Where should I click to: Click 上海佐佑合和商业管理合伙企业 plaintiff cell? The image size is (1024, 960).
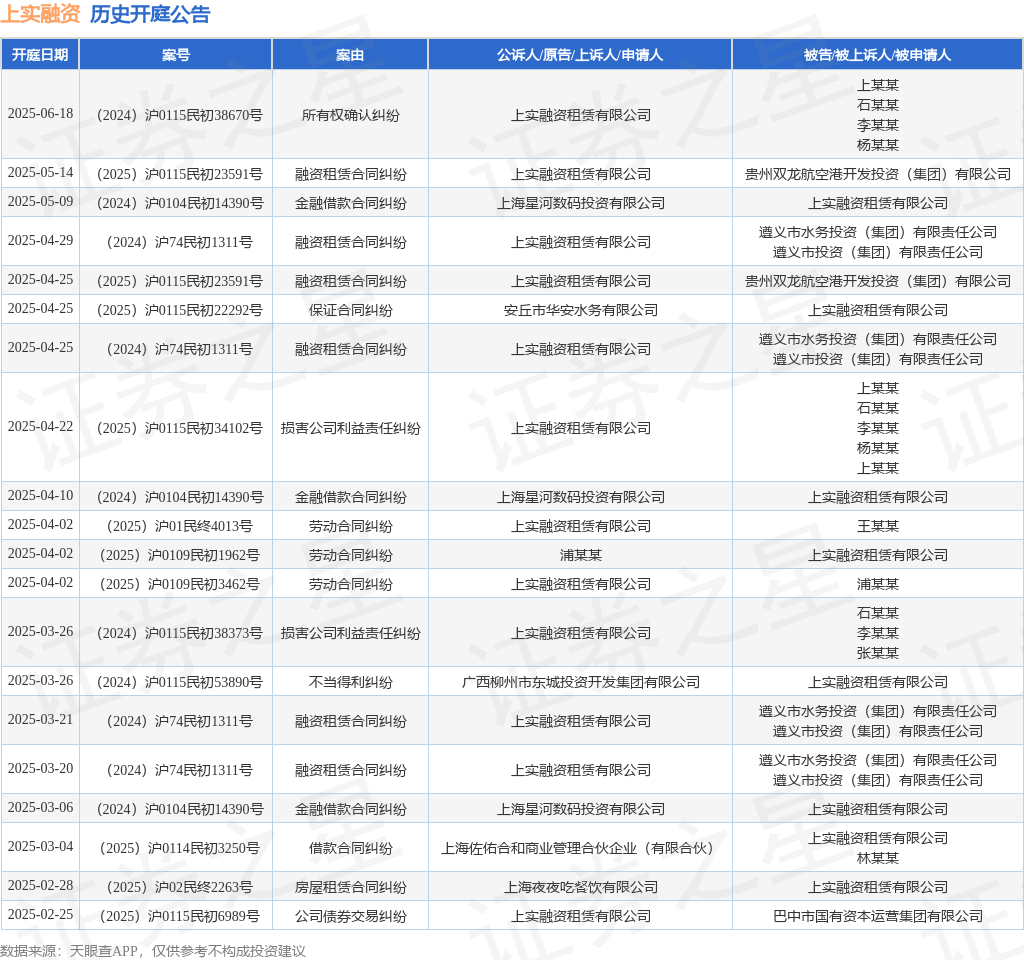tap(578, 848)
